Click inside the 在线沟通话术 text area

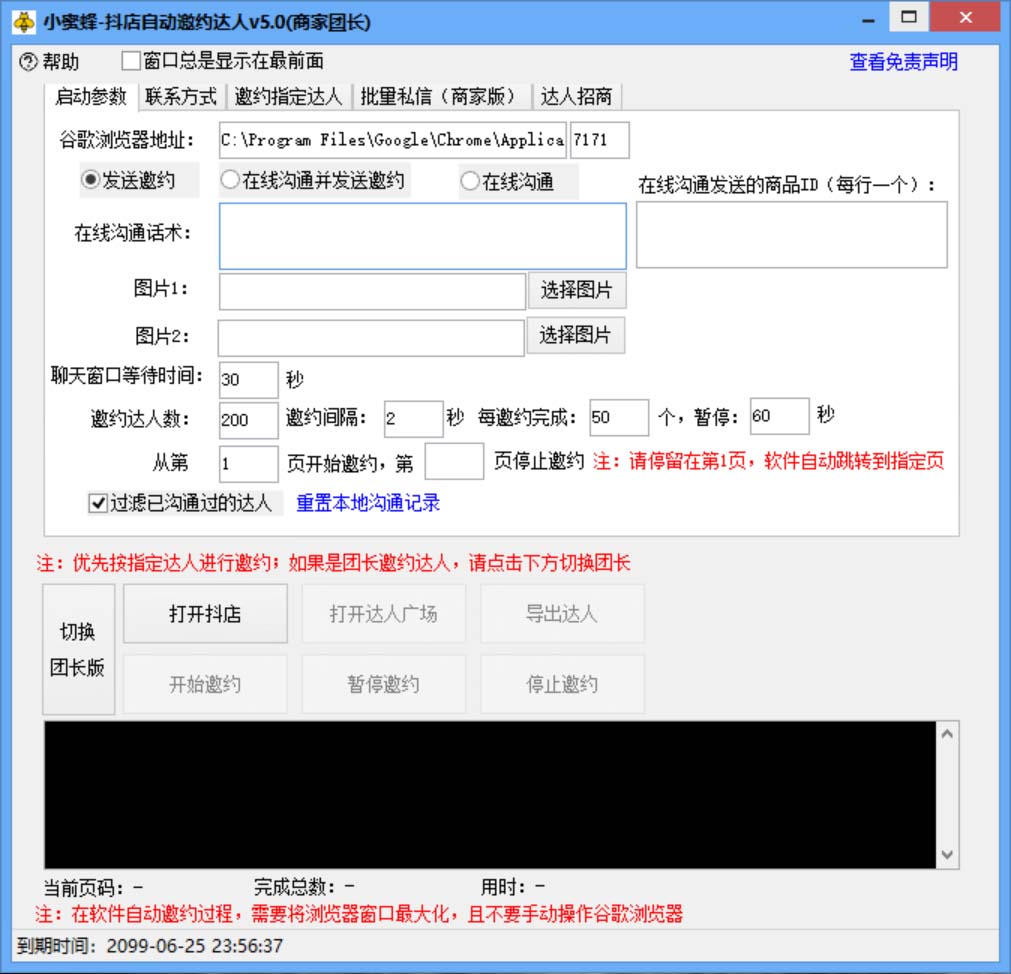422,235
